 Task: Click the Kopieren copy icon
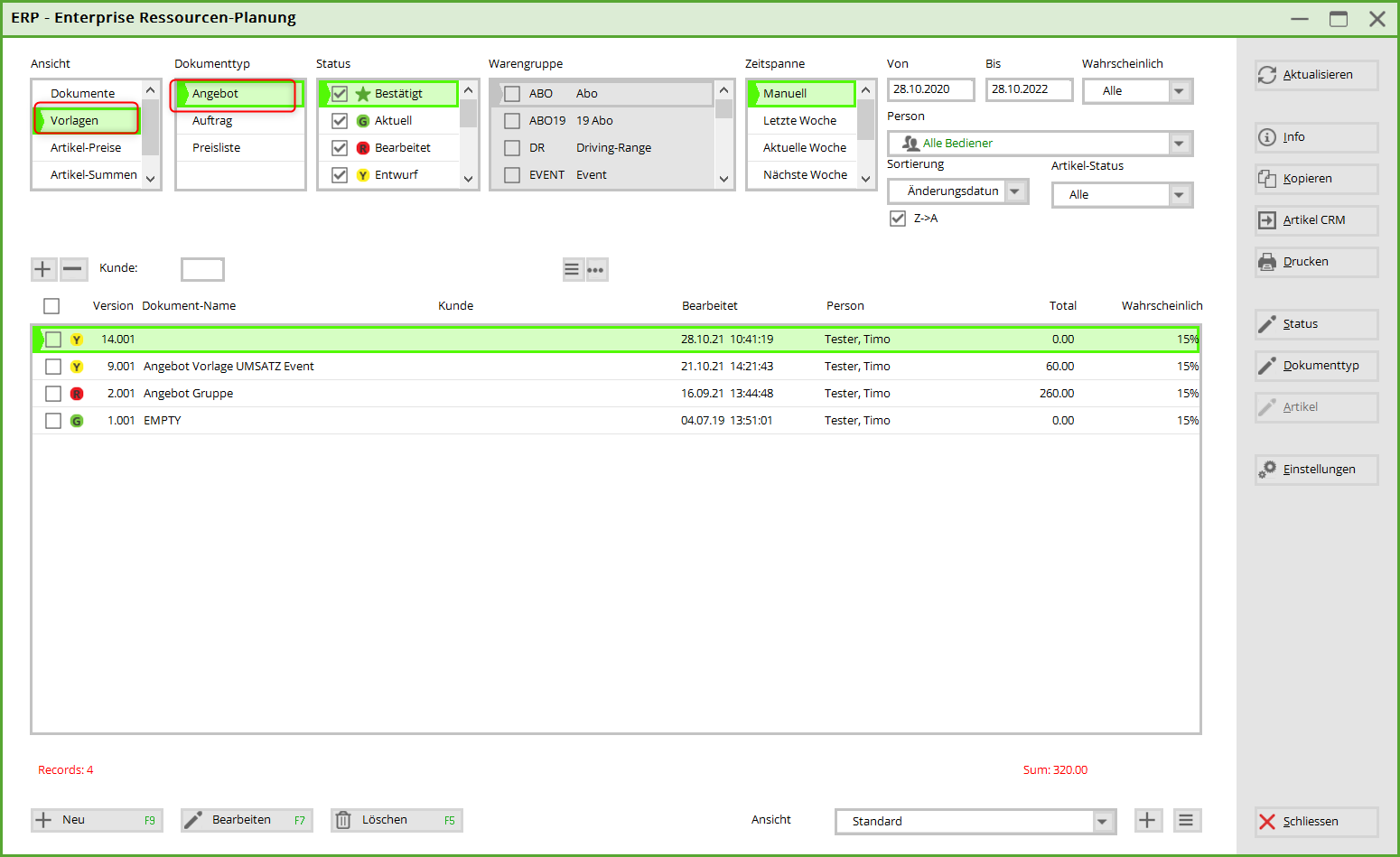[x=1267, y=179]
